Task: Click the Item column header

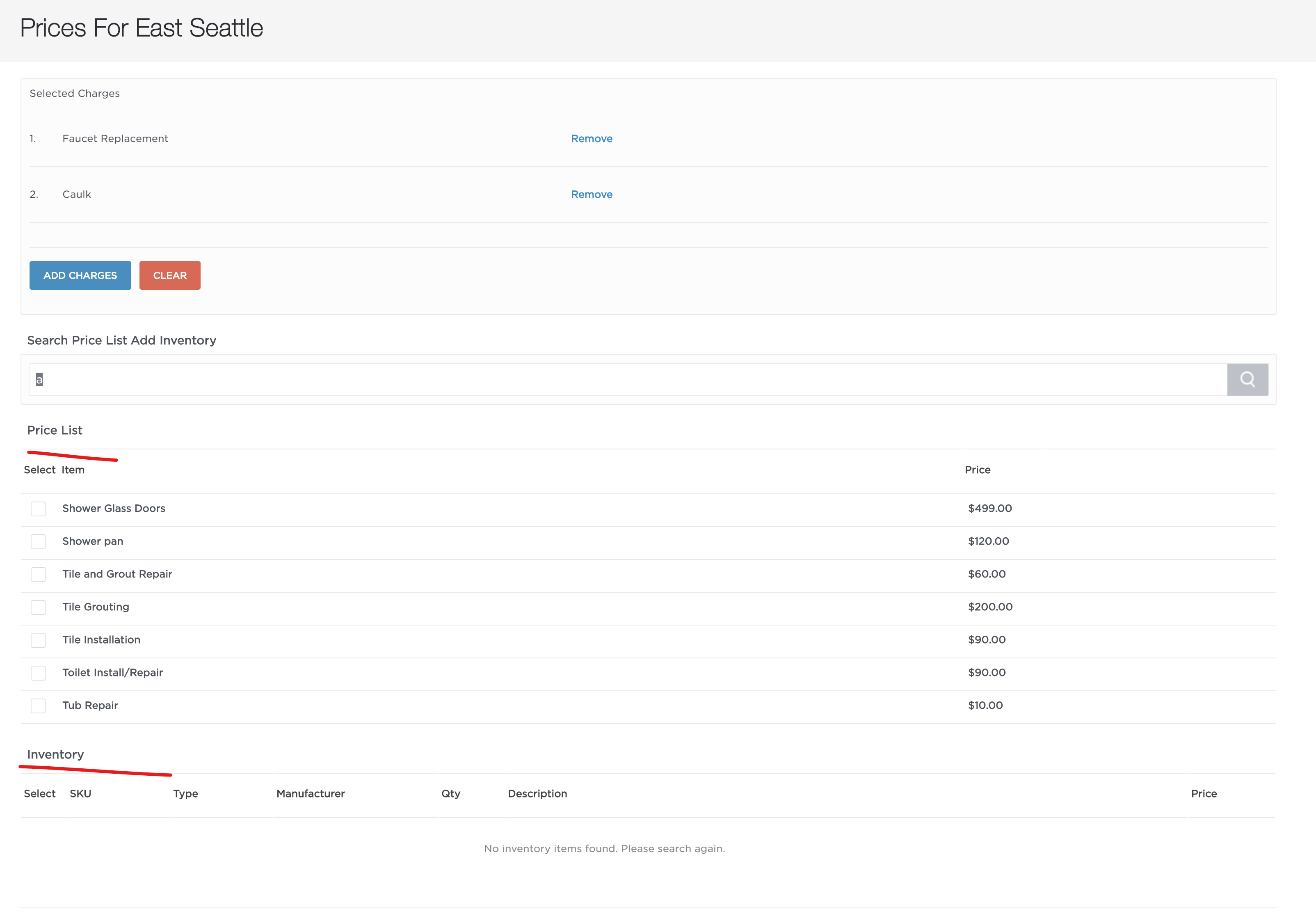Action: pyautogui.click(x=73, y=470)
